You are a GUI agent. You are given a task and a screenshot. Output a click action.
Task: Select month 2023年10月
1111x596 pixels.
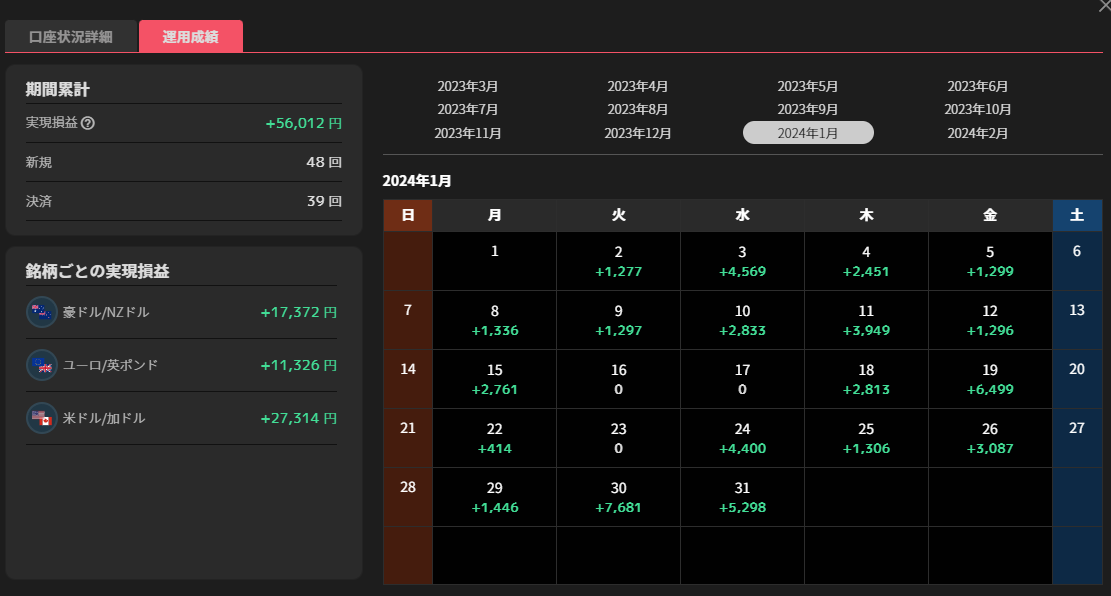978,110
